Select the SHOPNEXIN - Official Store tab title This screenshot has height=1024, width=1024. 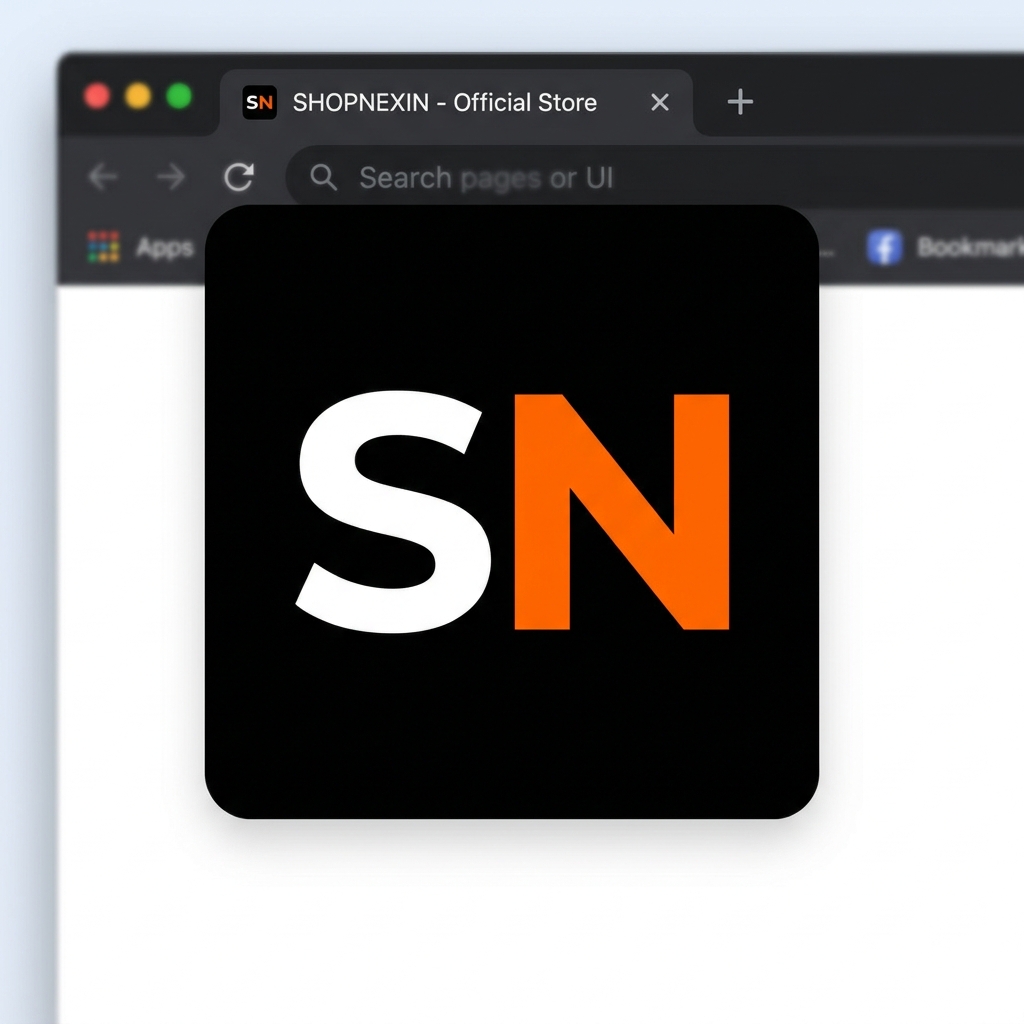pos(445,102)
